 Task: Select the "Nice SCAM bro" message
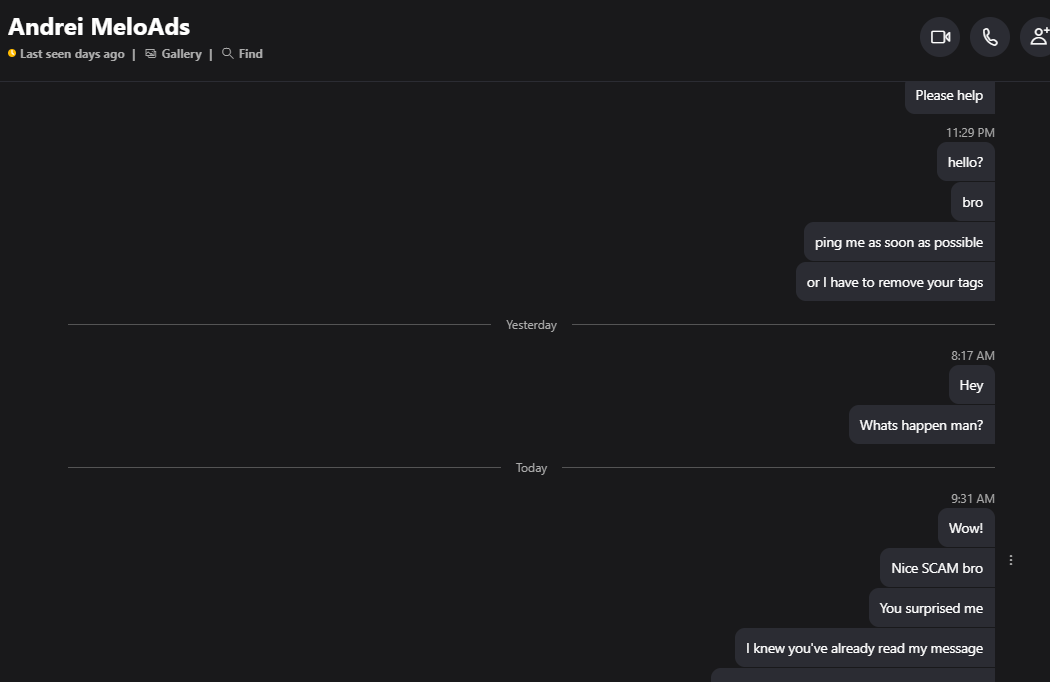tap(937, 568)
